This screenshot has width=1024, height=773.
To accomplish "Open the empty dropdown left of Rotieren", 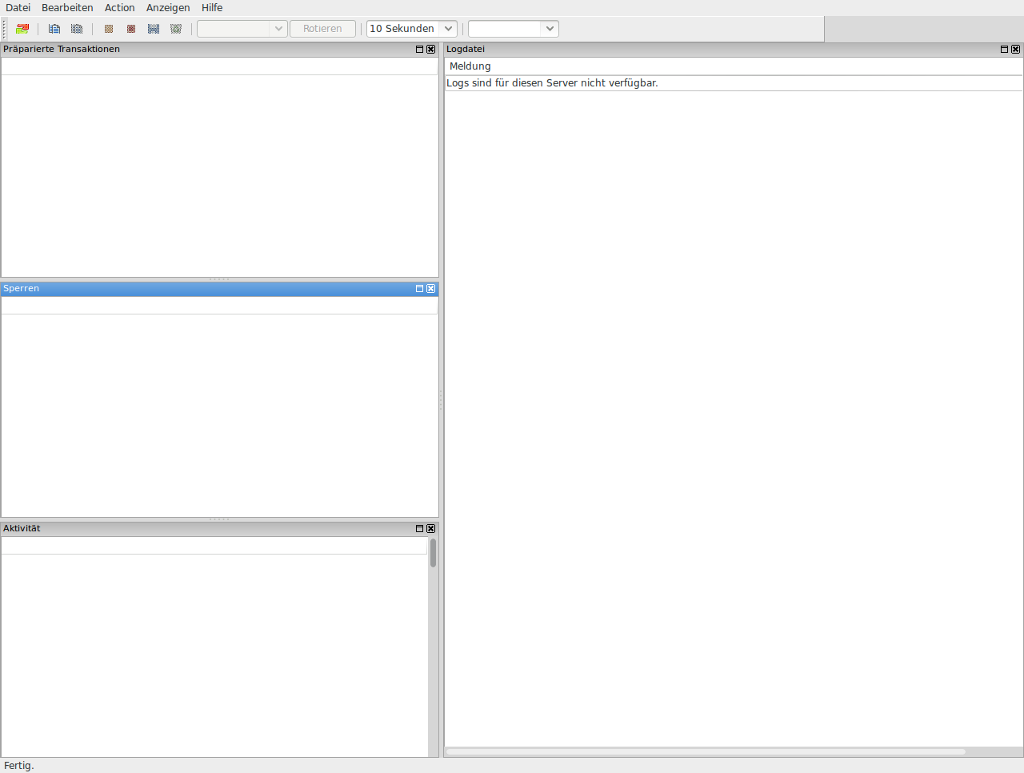I will click(x=242, y=29).
